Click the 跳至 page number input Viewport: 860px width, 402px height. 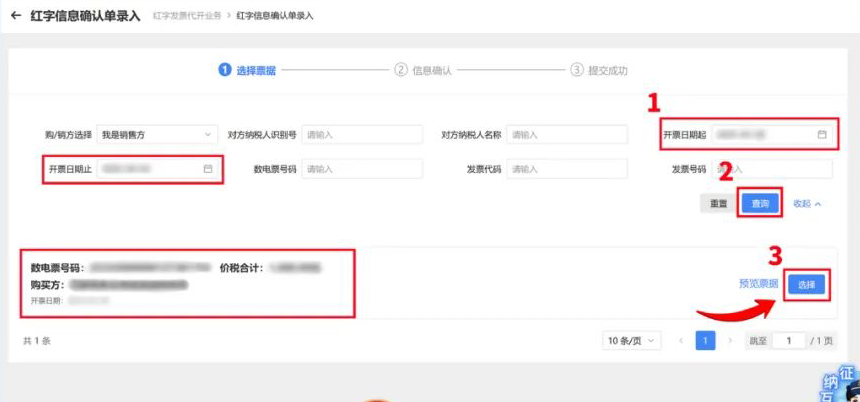789,341
